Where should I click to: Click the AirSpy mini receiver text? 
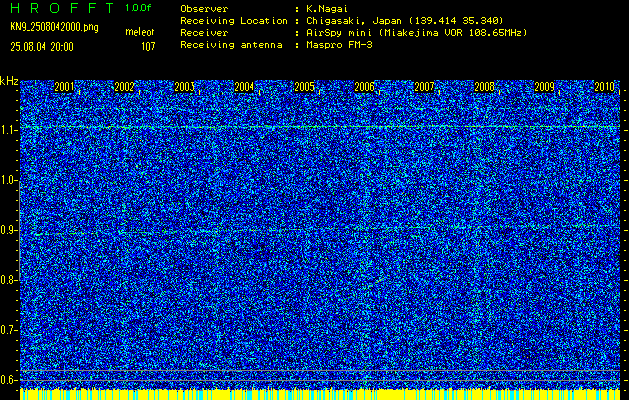(416, 33)
